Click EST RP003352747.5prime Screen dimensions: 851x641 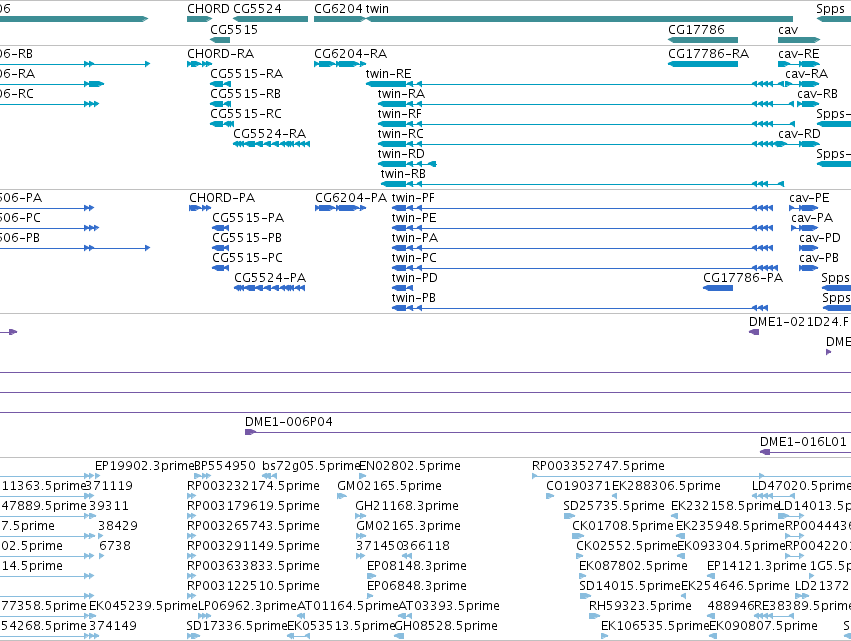coord(598,466)
